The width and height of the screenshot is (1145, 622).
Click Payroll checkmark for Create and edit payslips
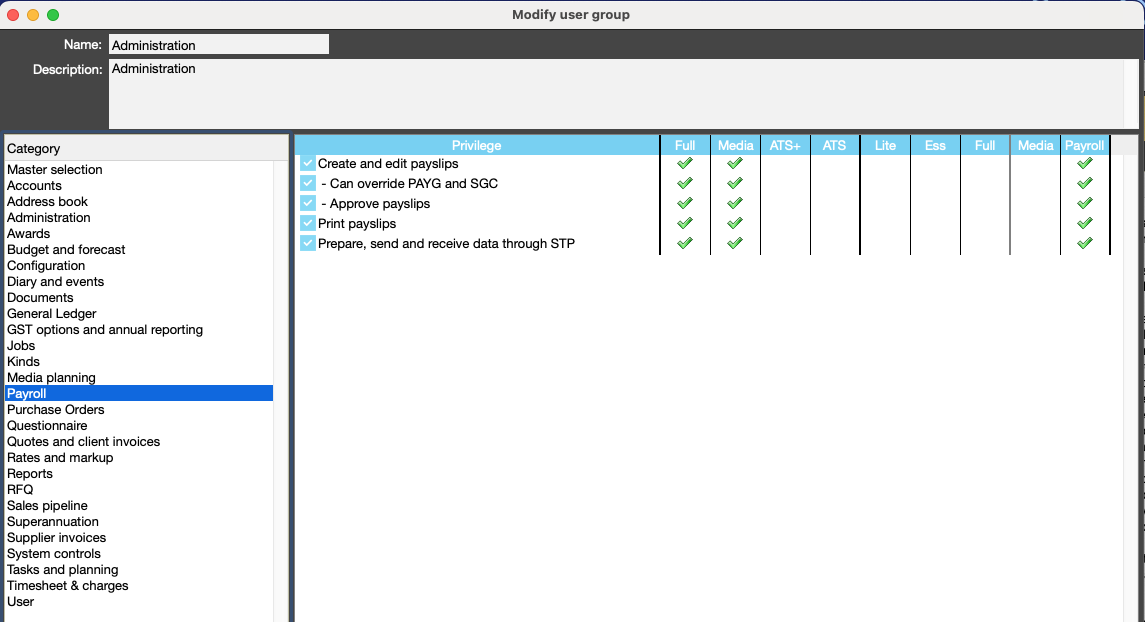[1084, 164]
